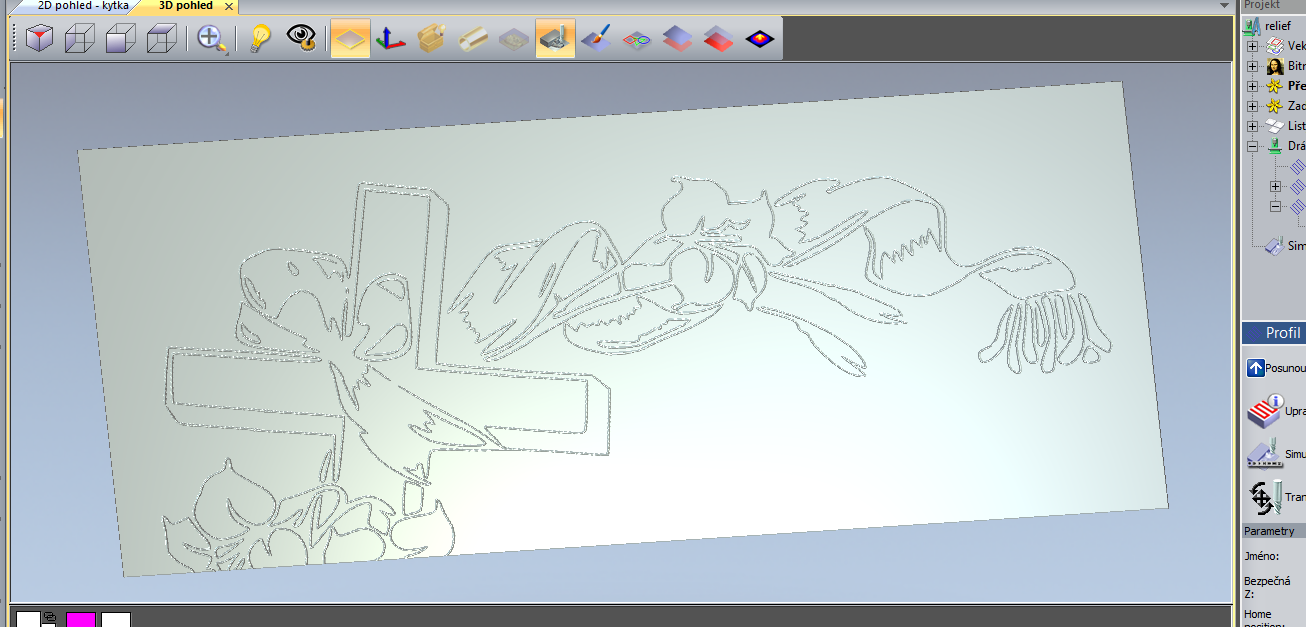The width and height of the screenshot is (1306, 627).
Task: Open the light bulb lighting settings
Action: pyautogui.click(x=260, y=39)
